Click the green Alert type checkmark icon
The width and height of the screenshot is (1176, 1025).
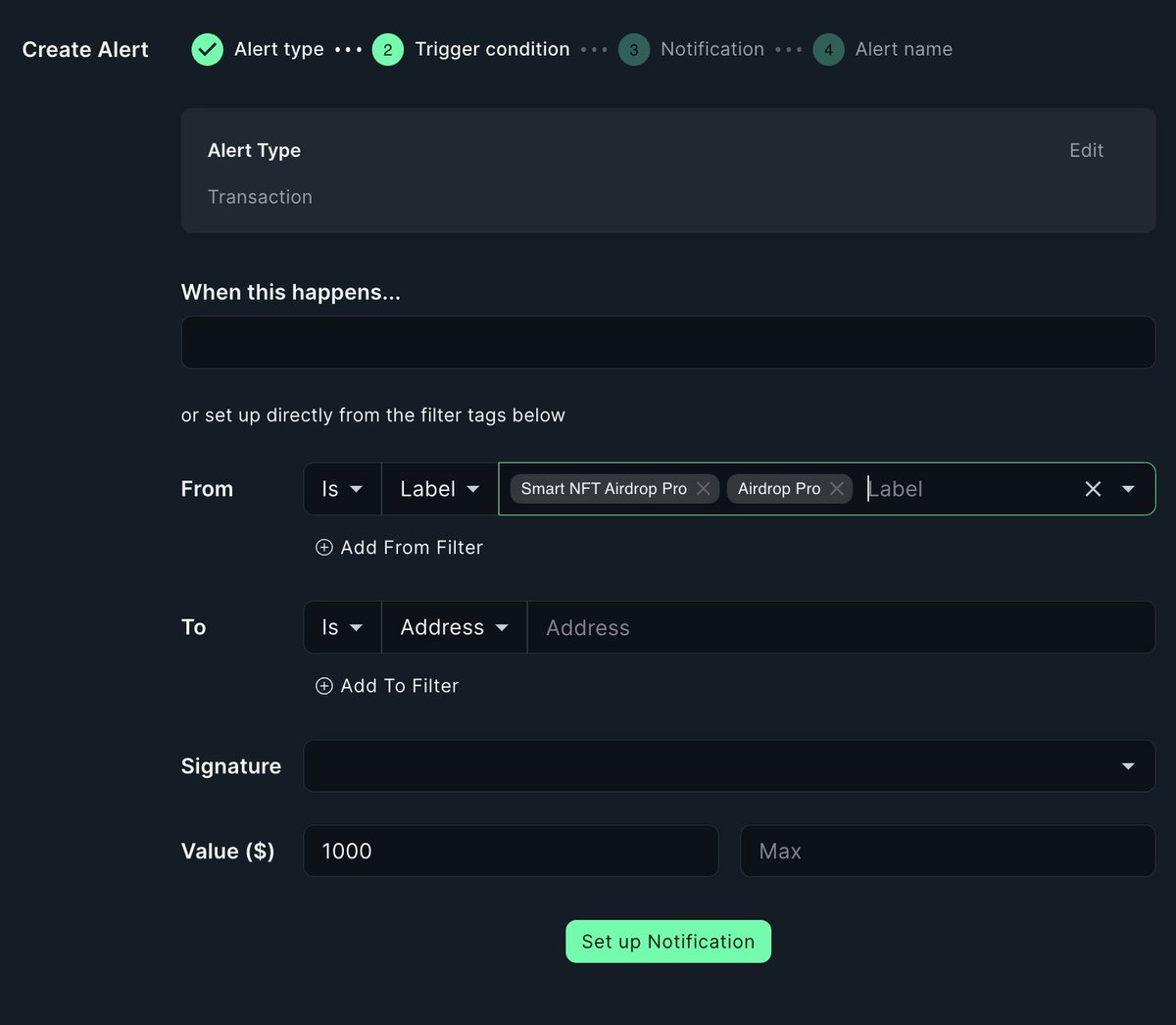click(x=207, y=49)
